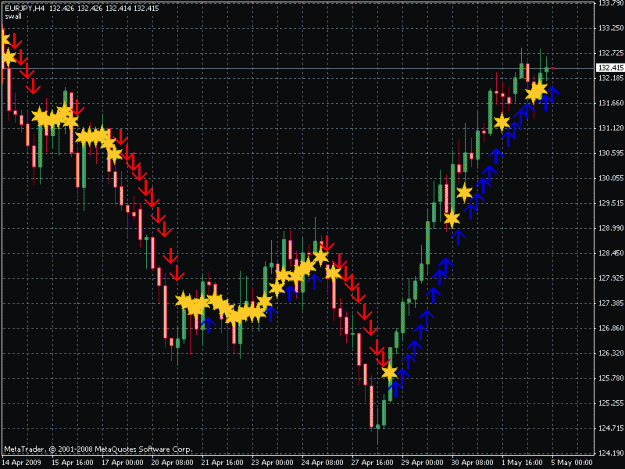Click the '21 Apr 16:00' time label
Viewport: 625px width, 469px height.
tap(222, 463)
